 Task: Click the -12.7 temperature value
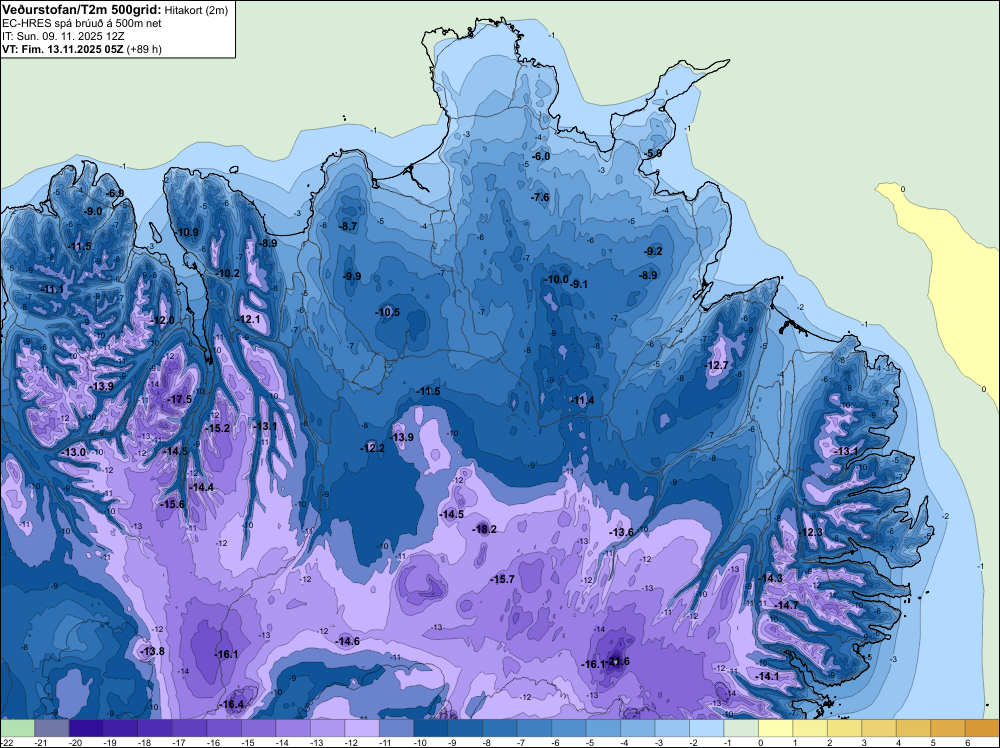[716, 365]
